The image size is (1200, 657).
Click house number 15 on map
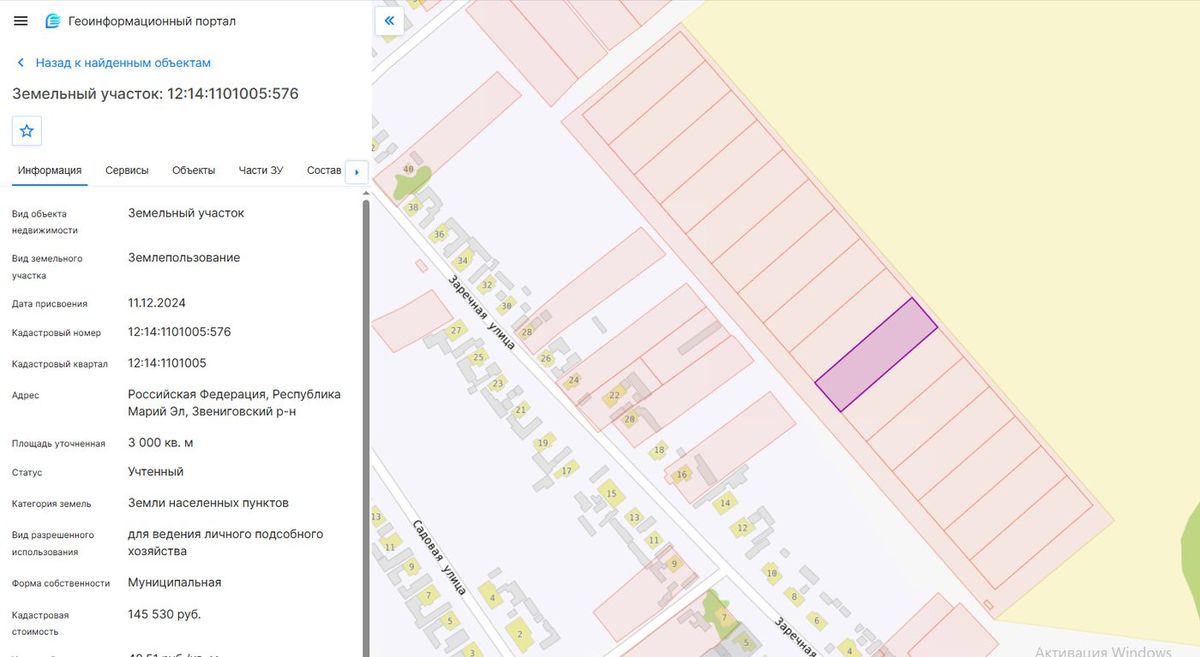coord(612,494)
